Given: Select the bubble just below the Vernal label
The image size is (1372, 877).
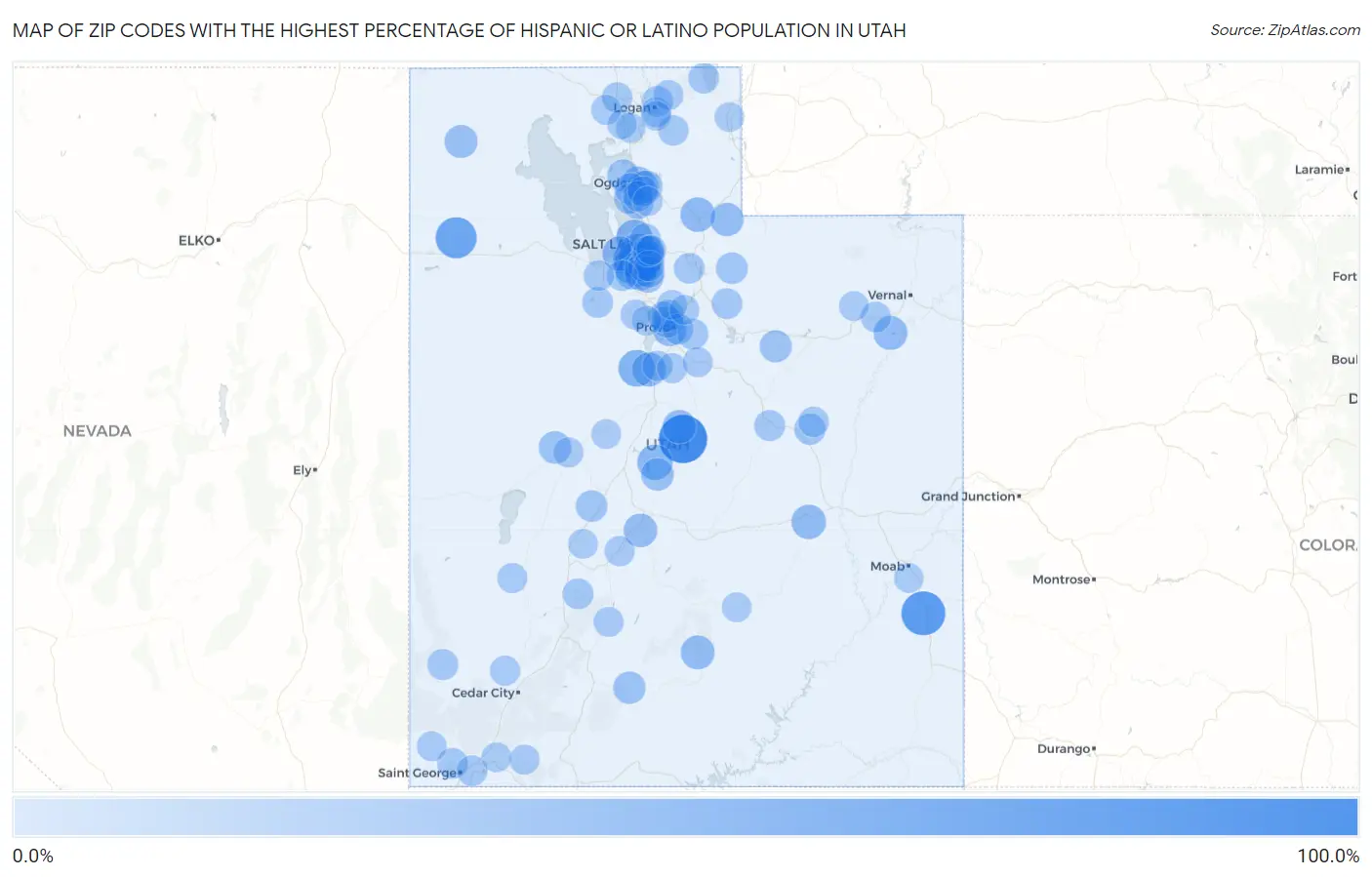Looking at the screenshot, I should click(x=875, y=318).
